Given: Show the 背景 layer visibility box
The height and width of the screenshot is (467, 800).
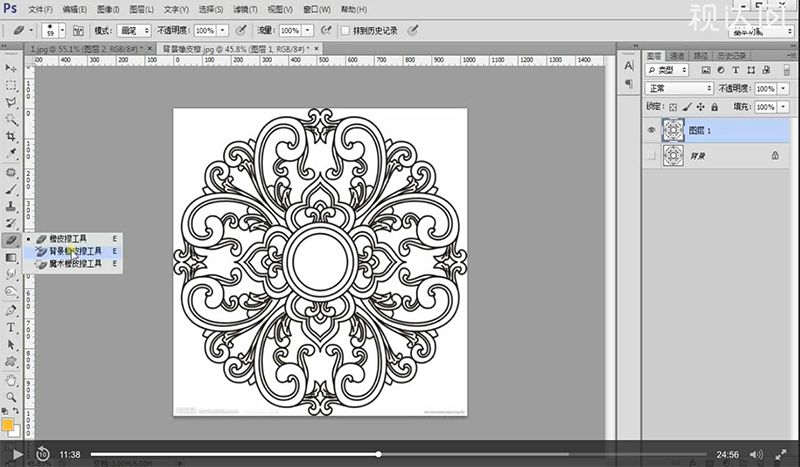Looking at the screenshot, I should point(652,155).
